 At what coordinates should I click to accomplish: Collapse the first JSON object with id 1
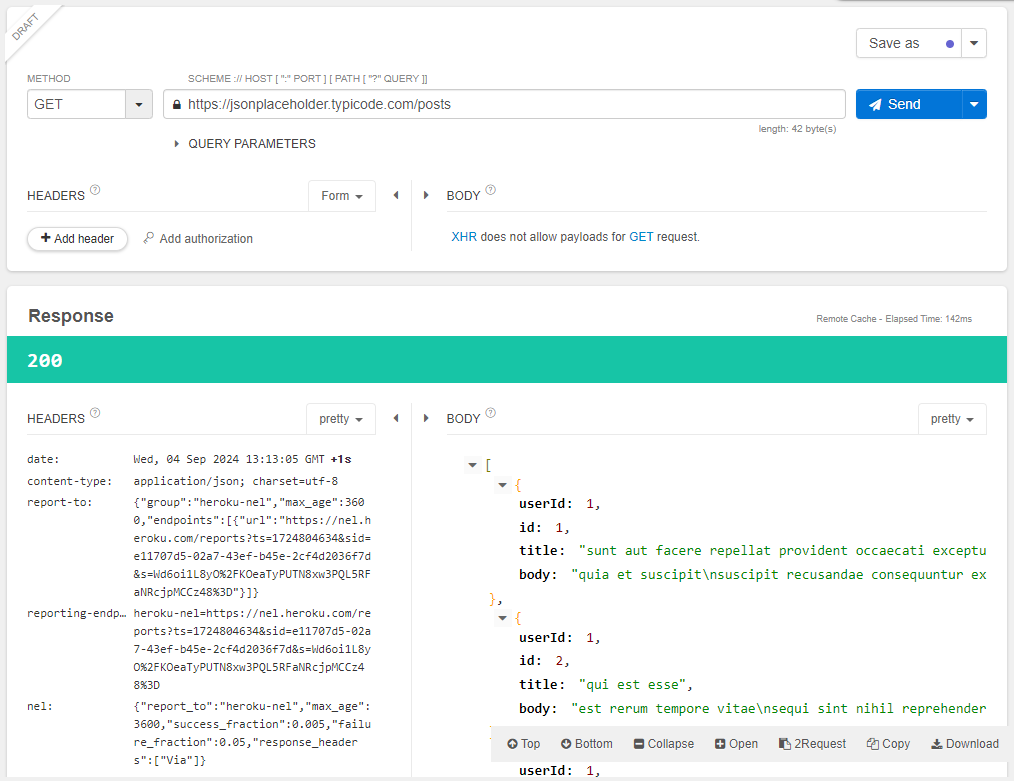click(503, 484)
